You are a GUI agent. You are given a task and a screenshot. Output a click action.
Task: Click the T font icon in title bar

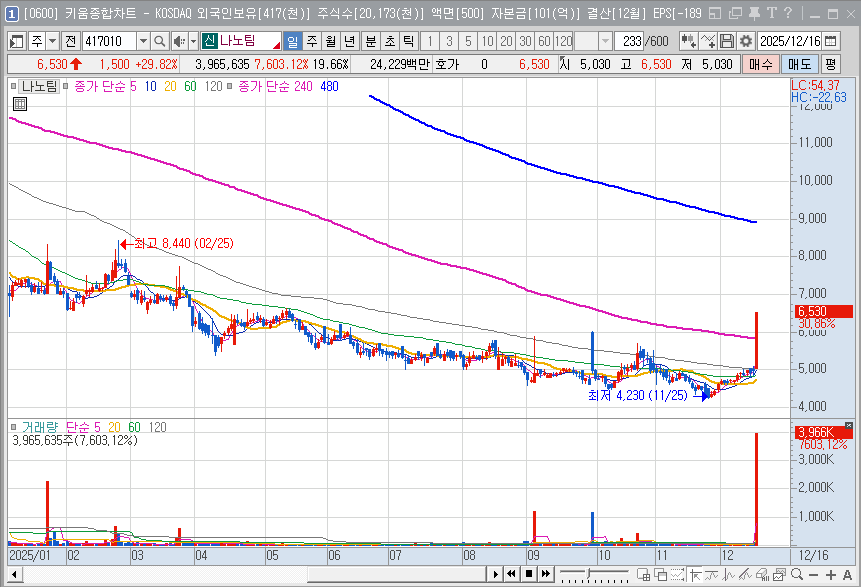(x=772, y=13)
